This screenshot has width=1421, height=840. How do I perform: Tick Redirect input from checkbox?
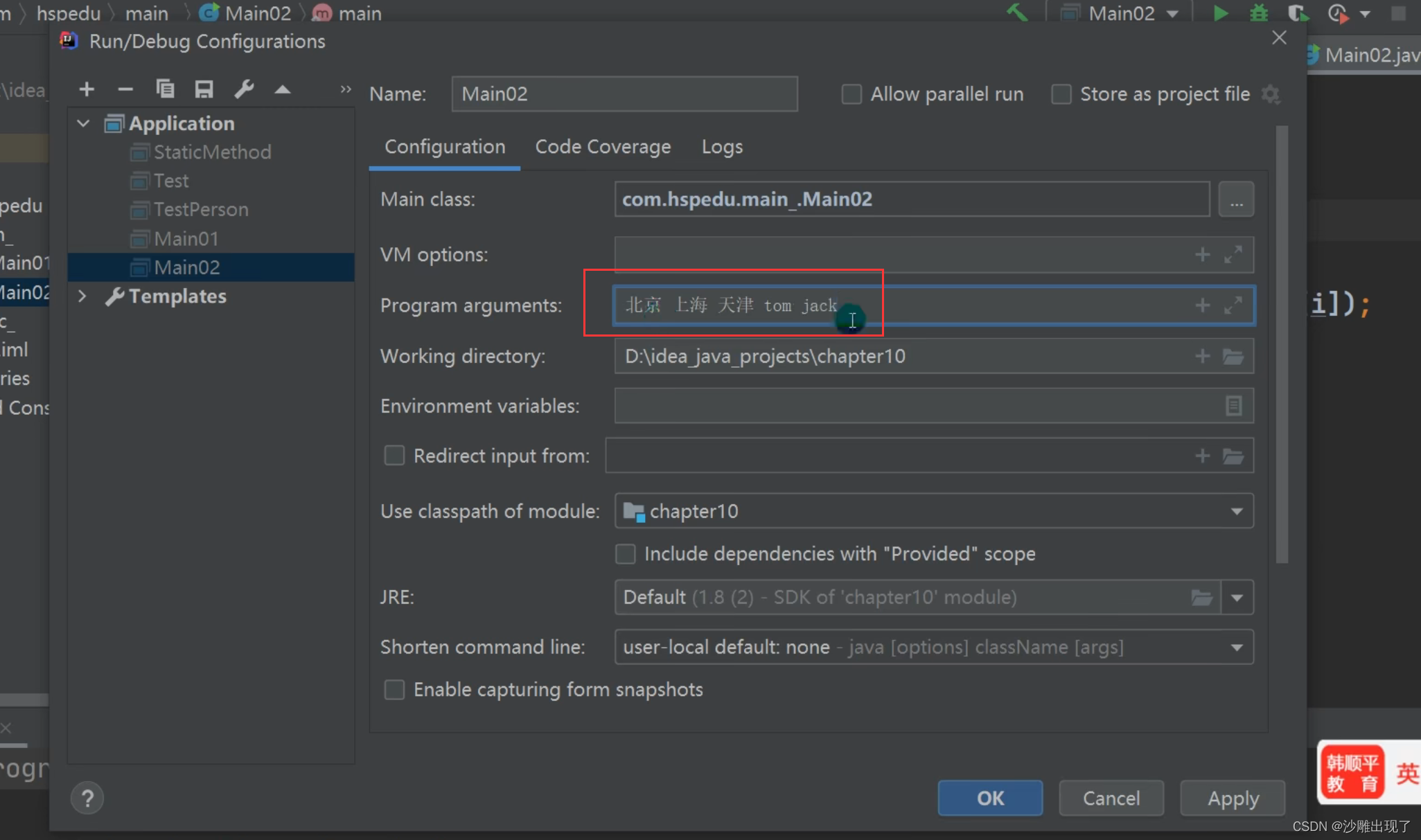[394, 456]
